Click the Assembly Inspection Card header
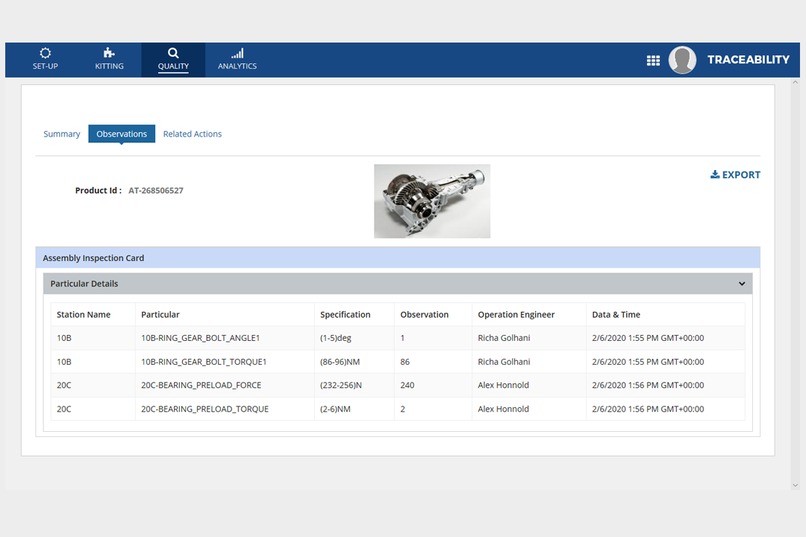Image resolution: width=806 pixels, height=537 pixels. (398, 258)
